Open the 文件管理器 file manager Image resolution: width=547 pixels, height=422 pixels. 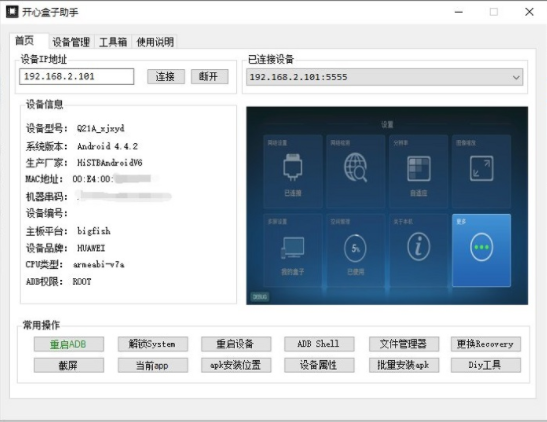click(404, 344)
